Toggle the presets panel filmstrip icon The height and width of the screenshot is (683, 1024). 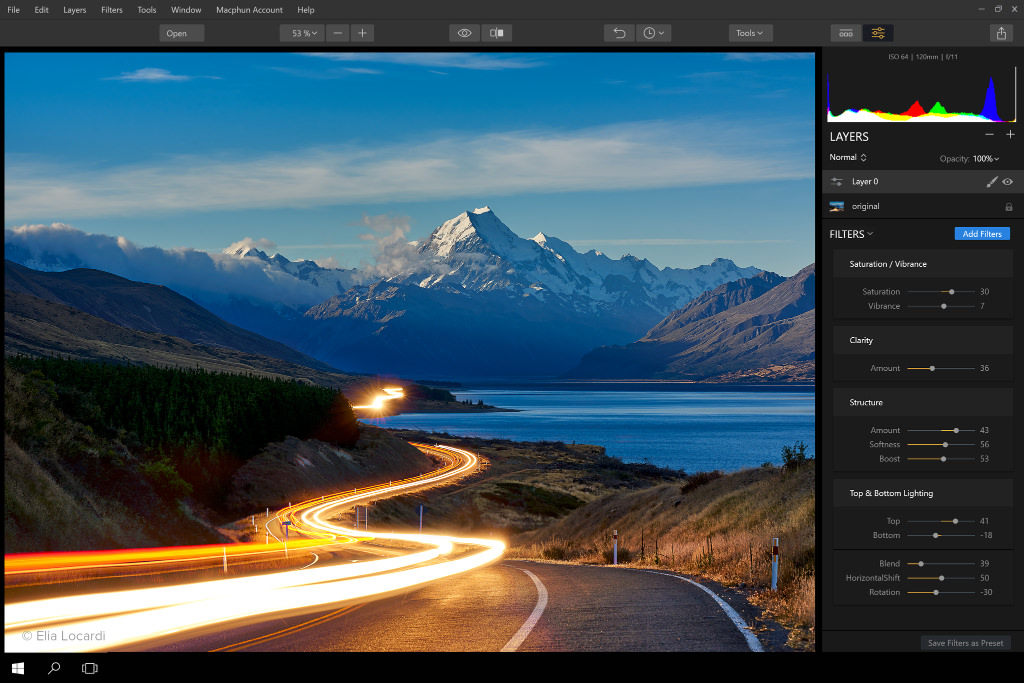[x=846, y=33]
